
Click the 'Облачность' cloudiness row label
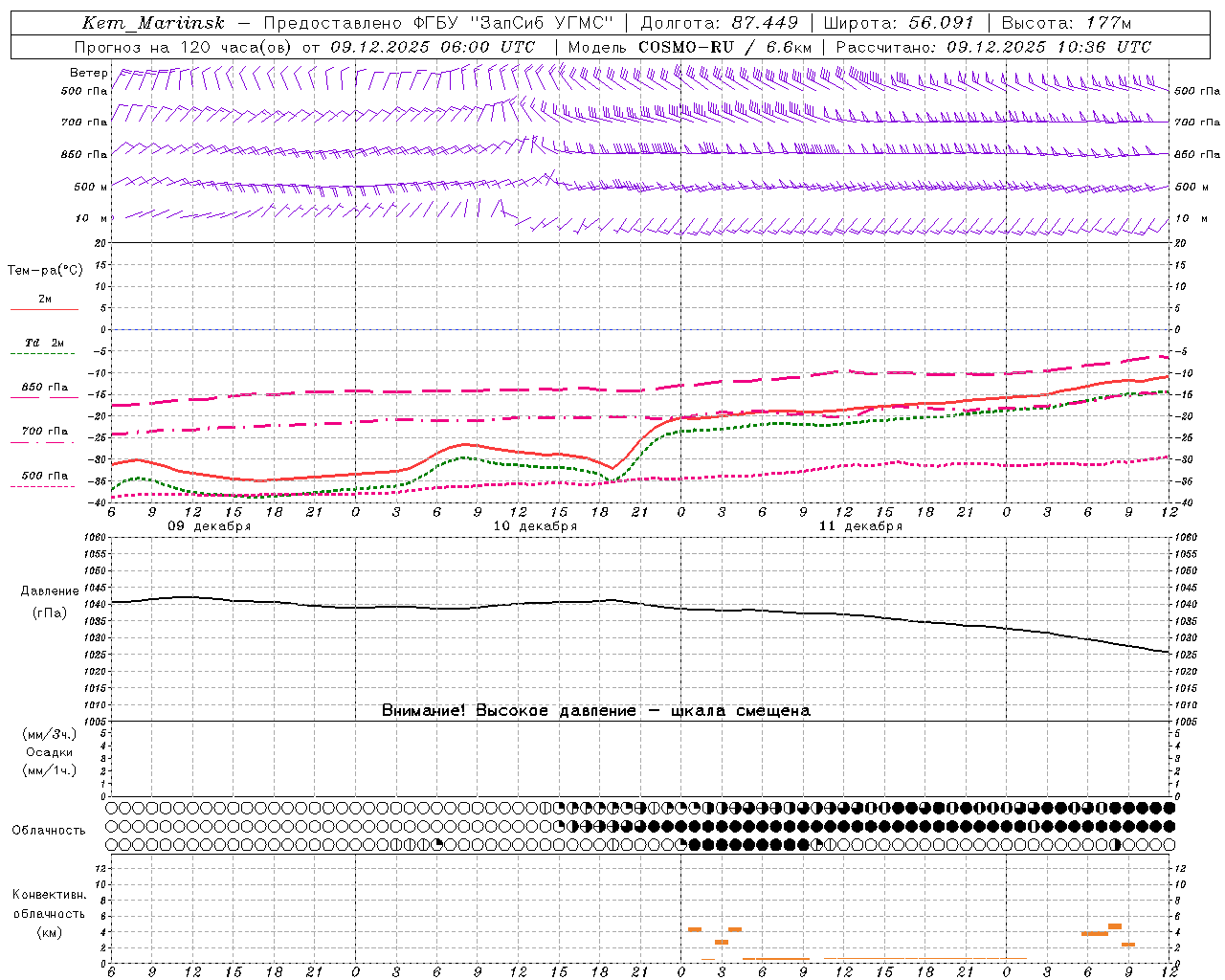coord(49,830)
